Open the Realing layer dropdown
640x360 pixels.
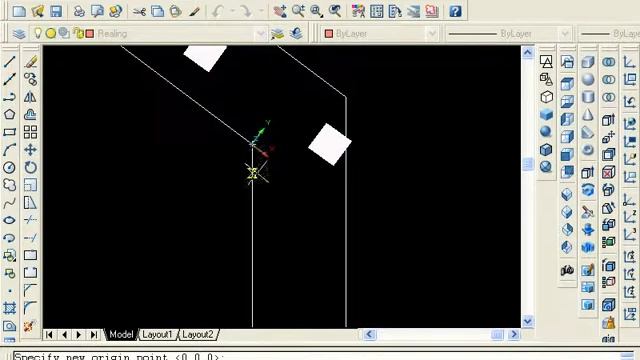tap(260, 33)
